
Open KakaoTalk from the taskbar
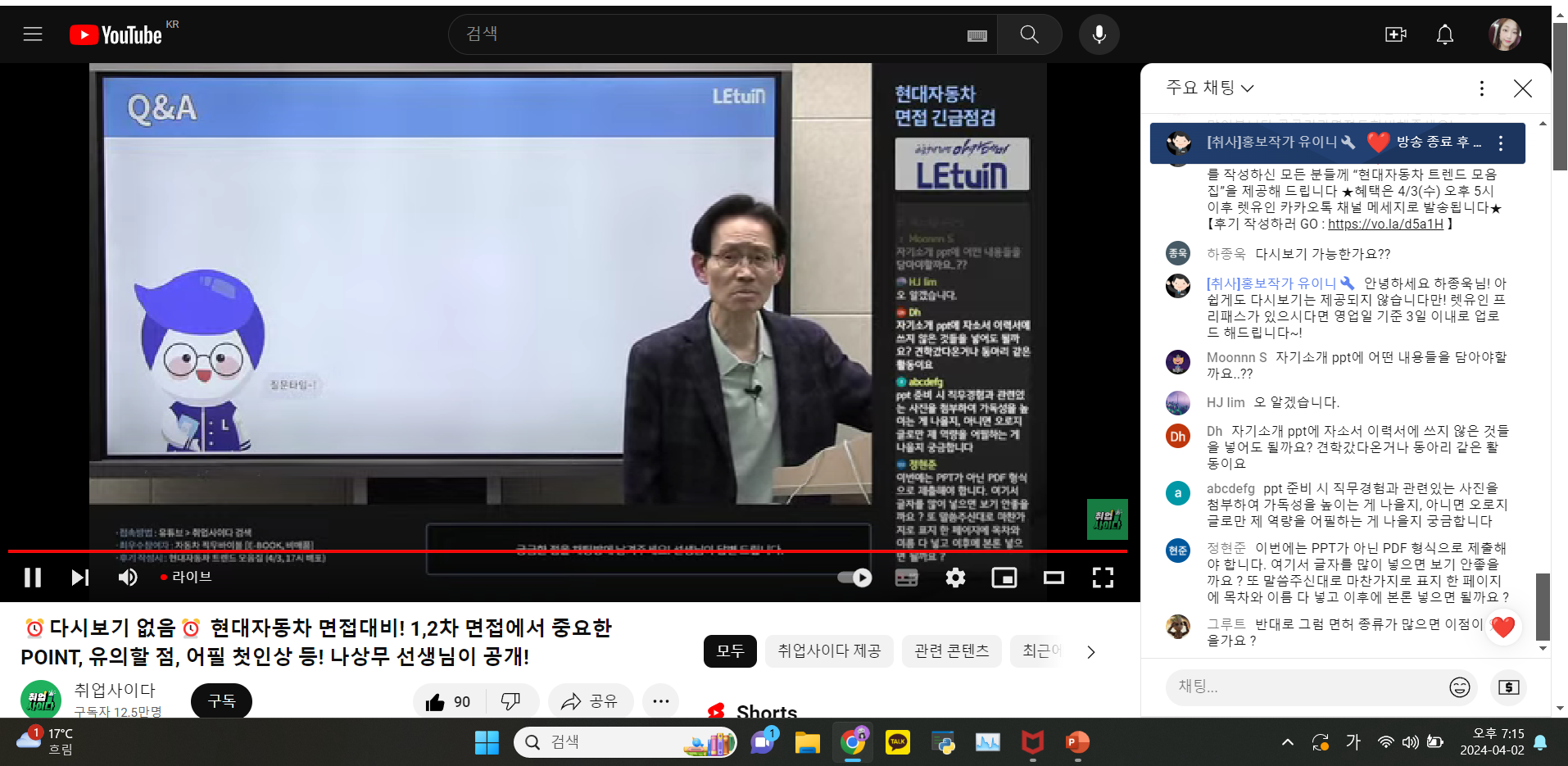pyautogui.click(x=898, y=742)
